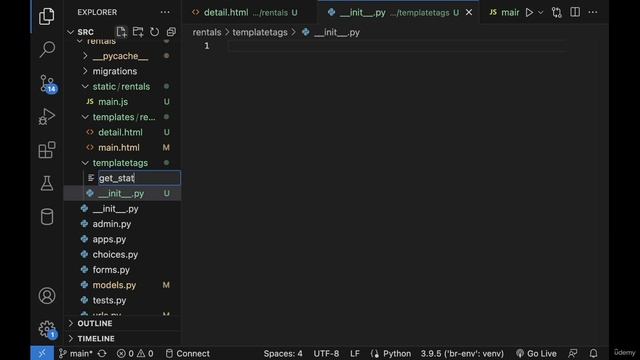The width and height of the screenshot is (640, 360).
Task: Open the Explorer view in activity bar
Action: coord(47,16)
